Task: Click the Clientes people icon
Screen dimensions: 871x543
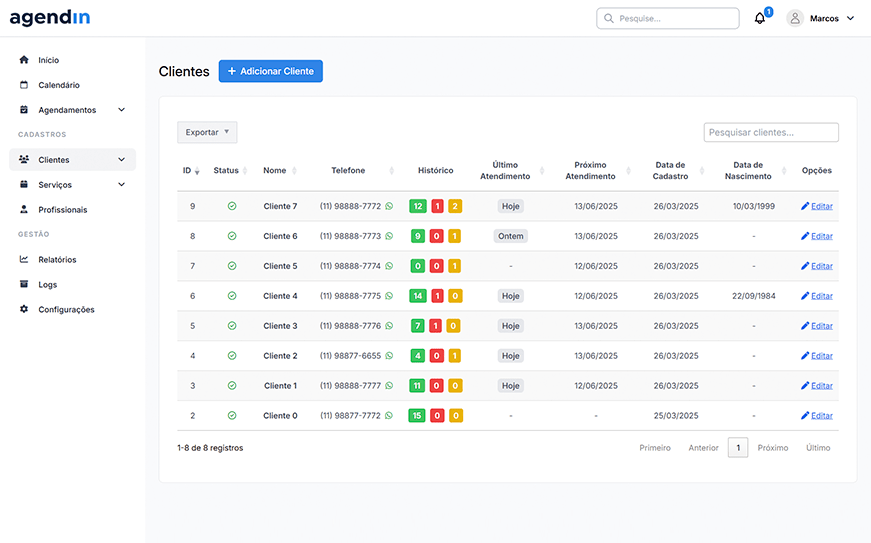Action: (24, 159)
